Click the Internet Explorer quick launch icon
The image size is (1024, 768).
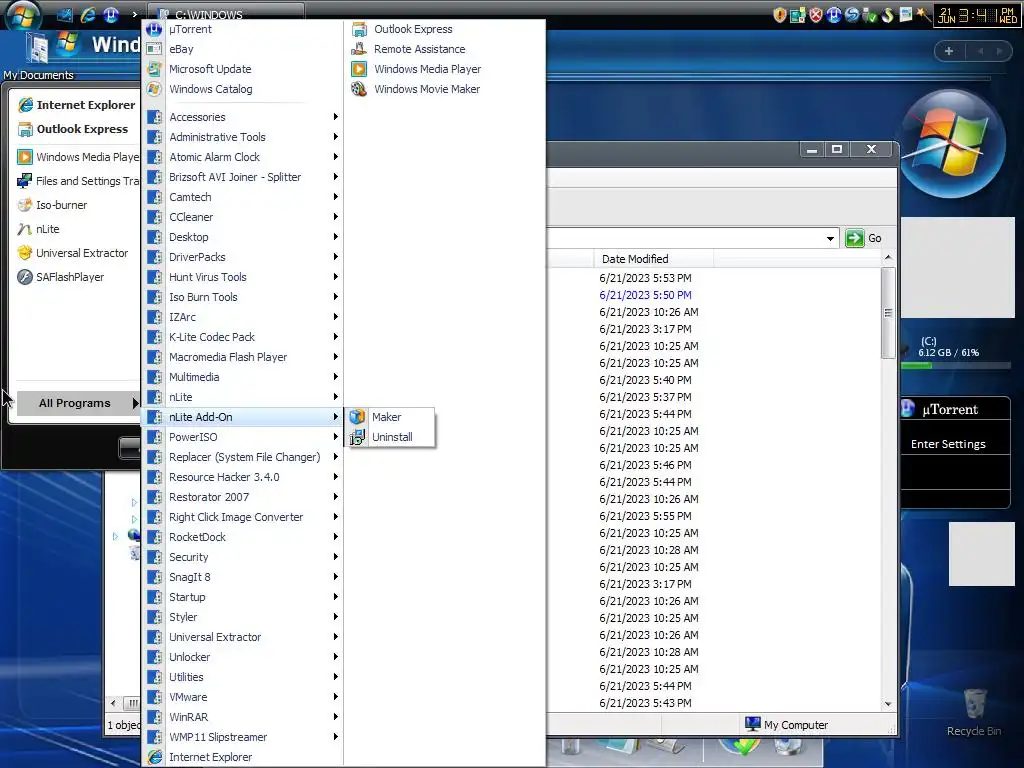point(87,15)
